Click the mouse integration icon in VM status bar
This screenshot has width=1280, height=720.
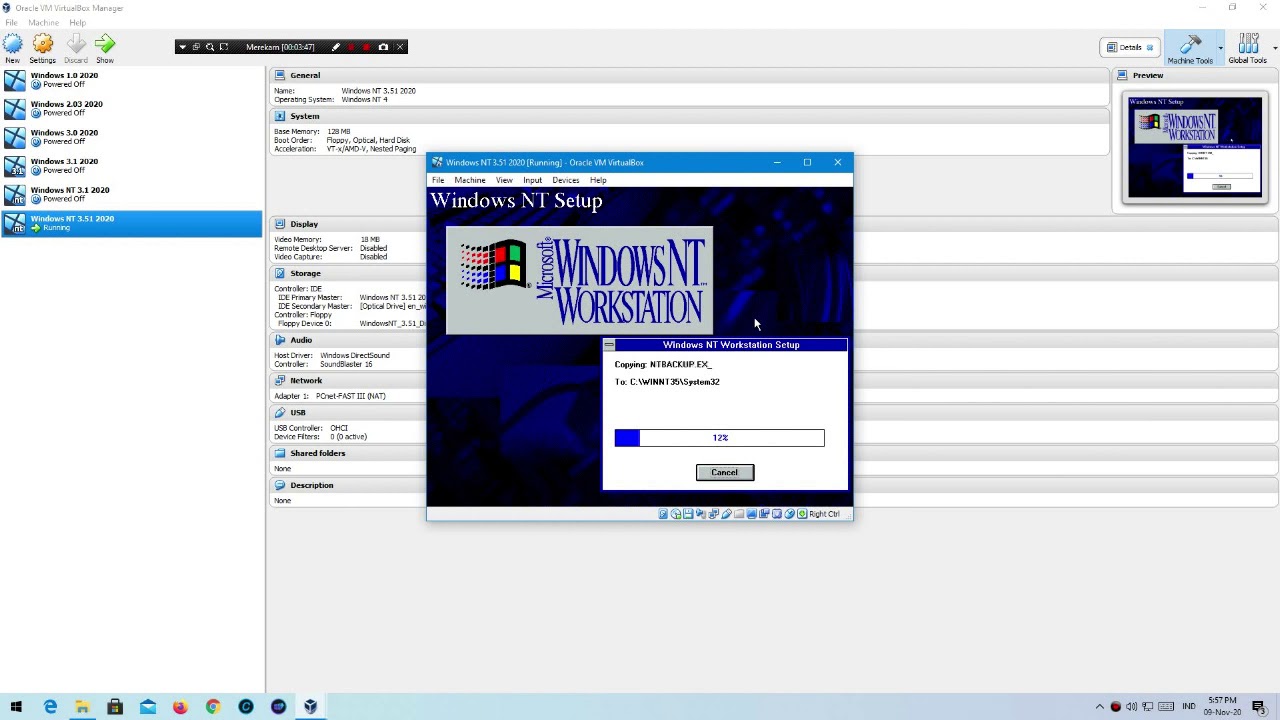click(789, 514)
